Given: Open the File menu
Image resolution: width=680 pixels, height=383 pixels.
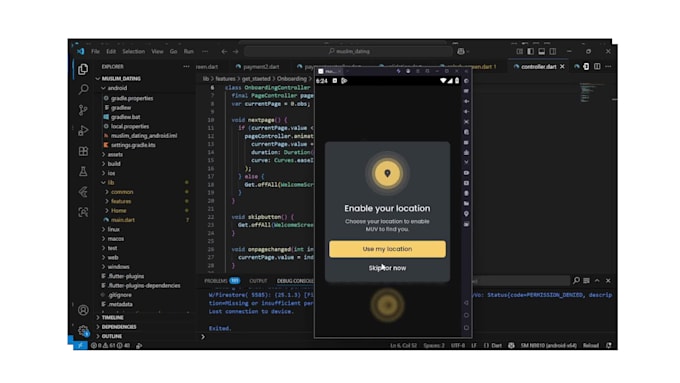Looking at the screenshot, I should pyautogui.click(x=95, y=51).
